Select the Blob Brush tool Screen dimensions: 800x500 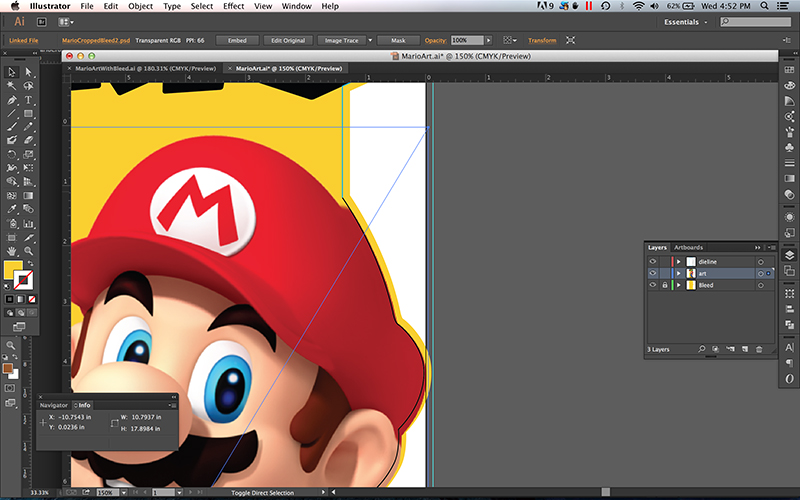(x=12, y=140)
